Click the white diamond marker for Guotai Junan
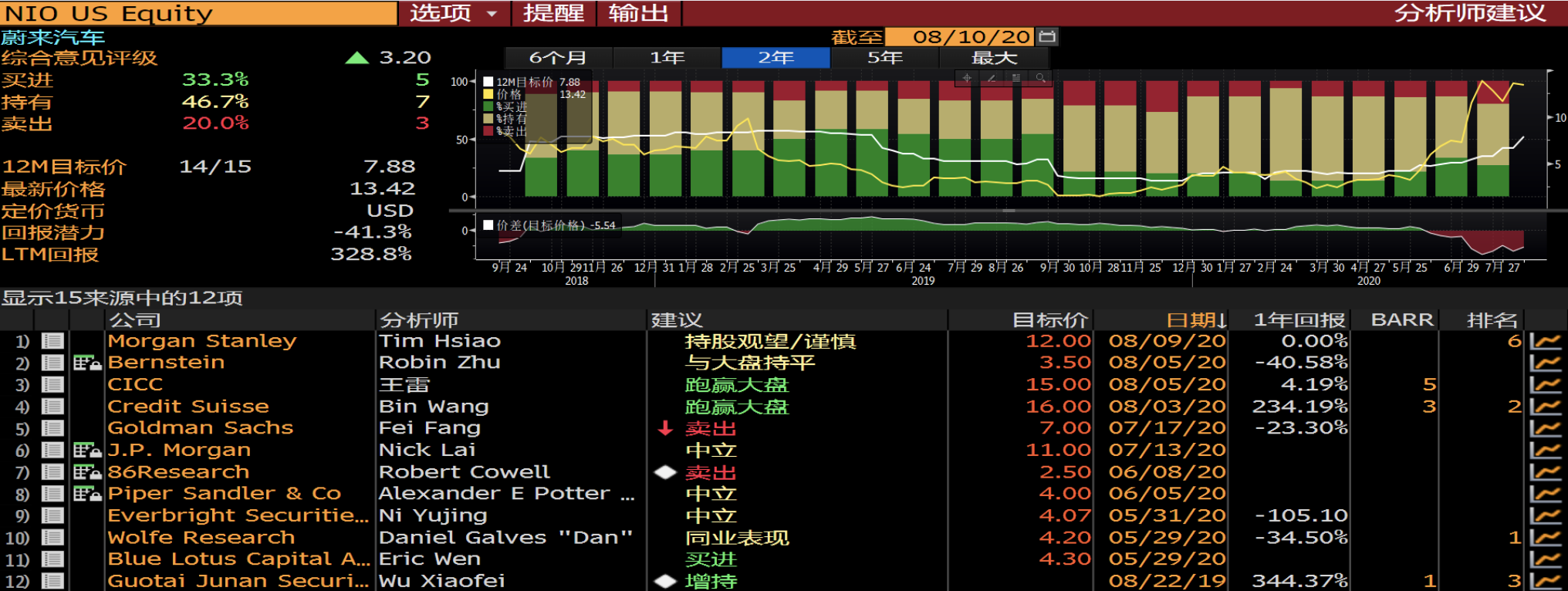 pyautogui.click(x=665, y=581)
